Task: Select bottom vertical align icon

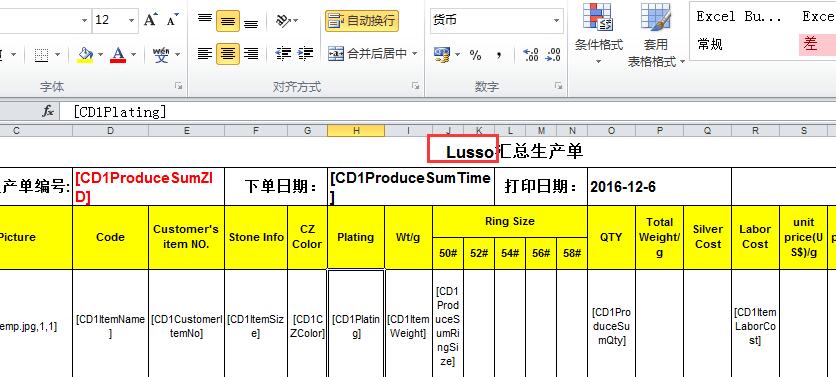Action: point(251,20)
